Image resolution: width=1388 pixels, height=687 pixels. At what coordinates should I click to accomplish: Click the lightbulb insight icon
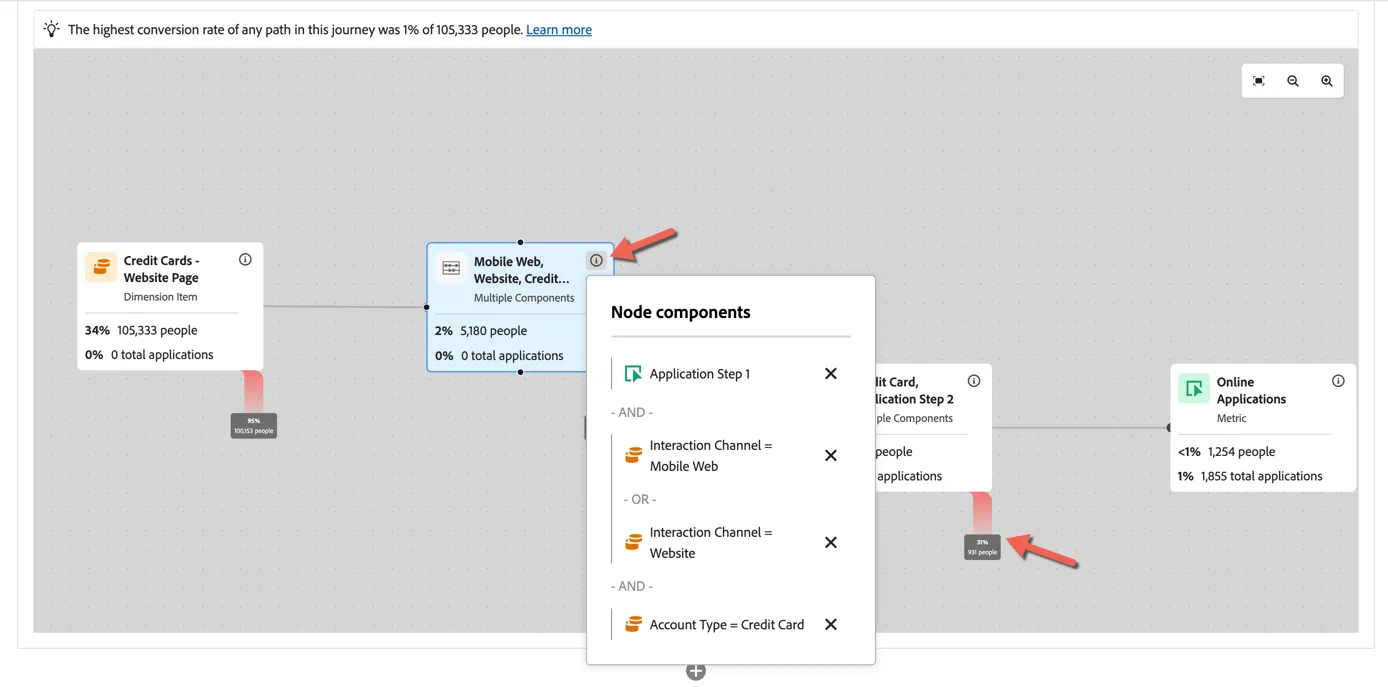(x=52, y=29)
